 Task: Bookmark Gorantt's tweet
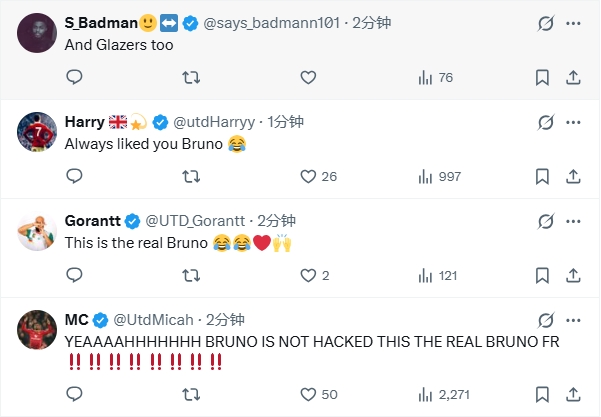click(x=541, y=275)
